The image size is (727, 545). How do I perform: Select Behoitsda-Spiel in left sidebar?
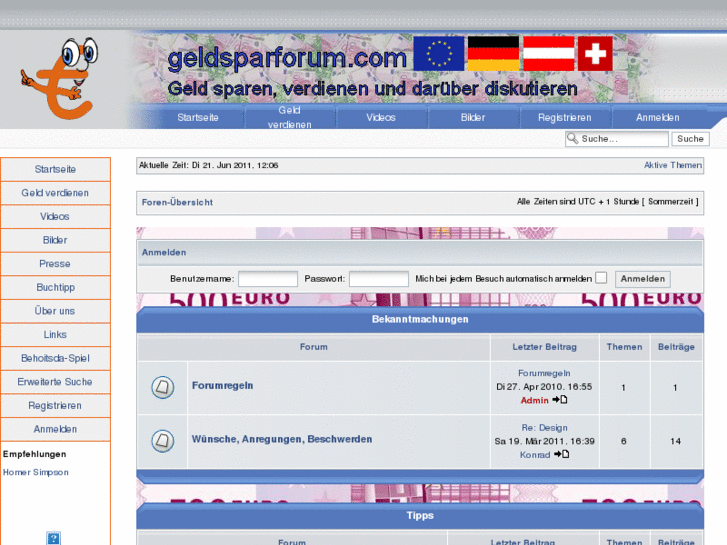[x=55, y=359]
